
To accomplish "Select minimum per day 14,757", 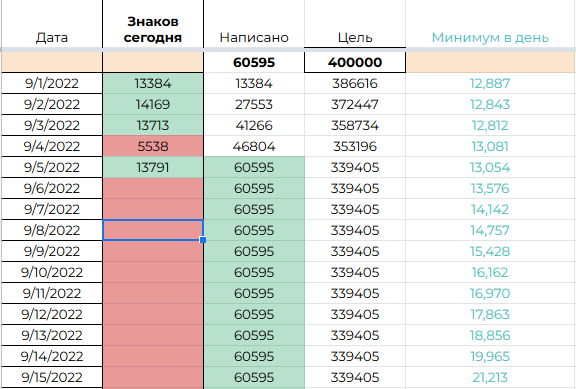I will [490, 230].
